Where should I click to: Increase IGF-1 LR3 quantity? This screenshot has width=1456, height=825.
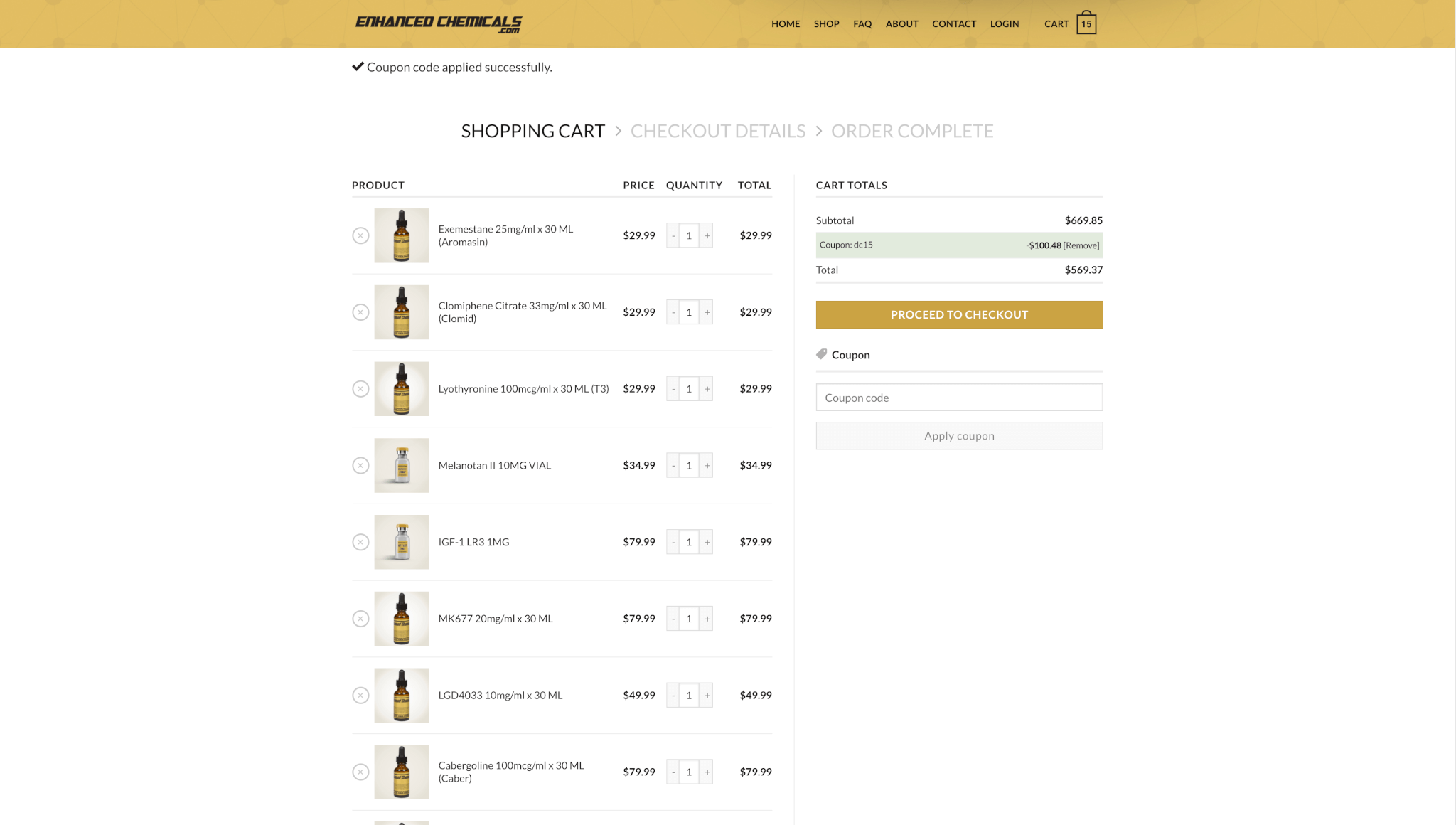click(x=707, y=542)
